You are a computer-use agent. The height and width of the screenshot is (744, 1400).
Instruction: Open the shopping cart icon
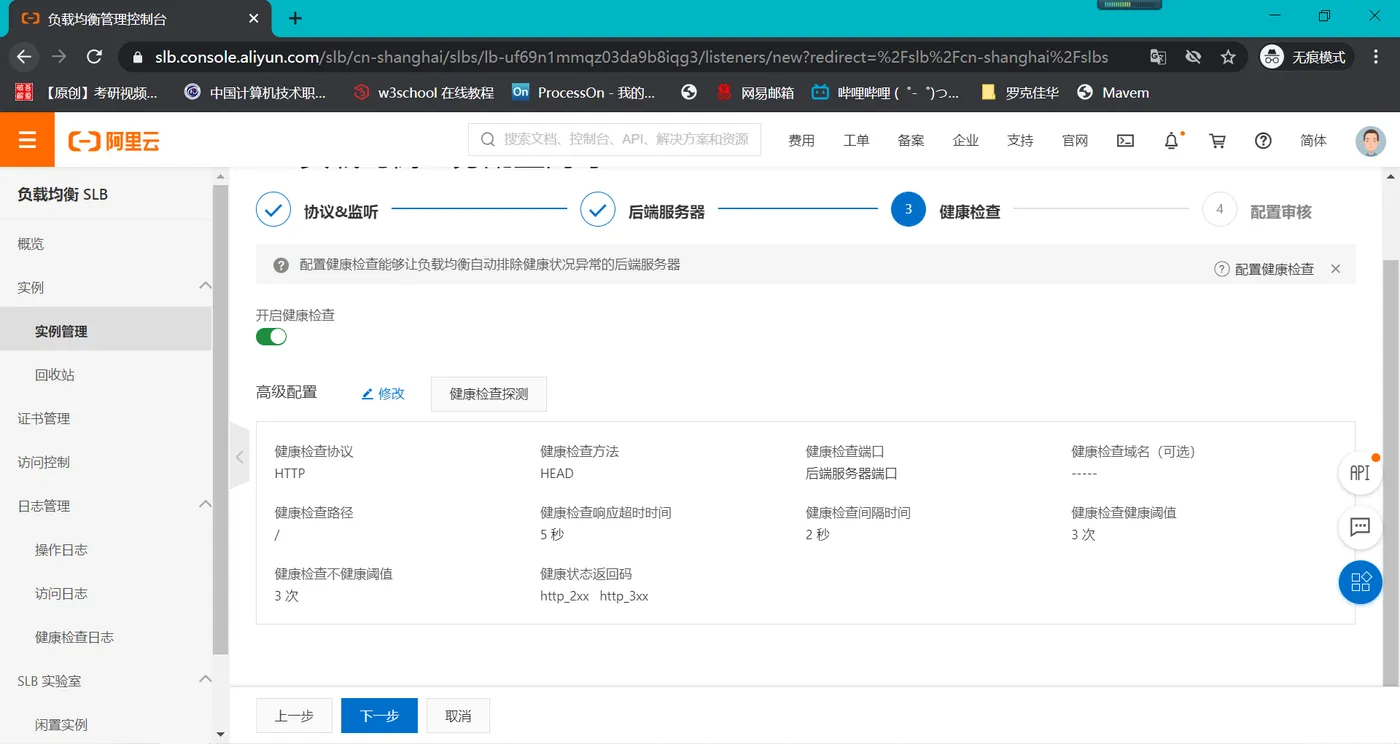tap(1217, 141)
